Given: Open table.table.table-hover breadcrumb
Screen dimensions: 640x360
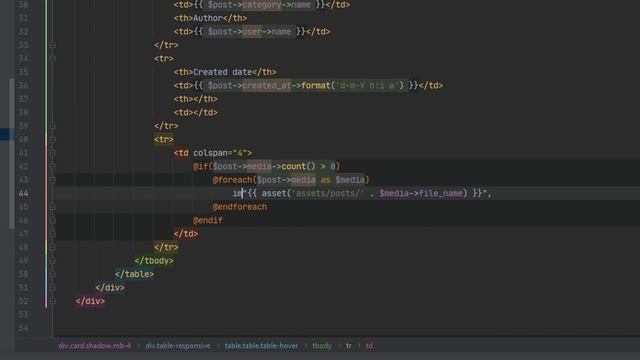Looking at the screenshot, I should tap(261, 346).
